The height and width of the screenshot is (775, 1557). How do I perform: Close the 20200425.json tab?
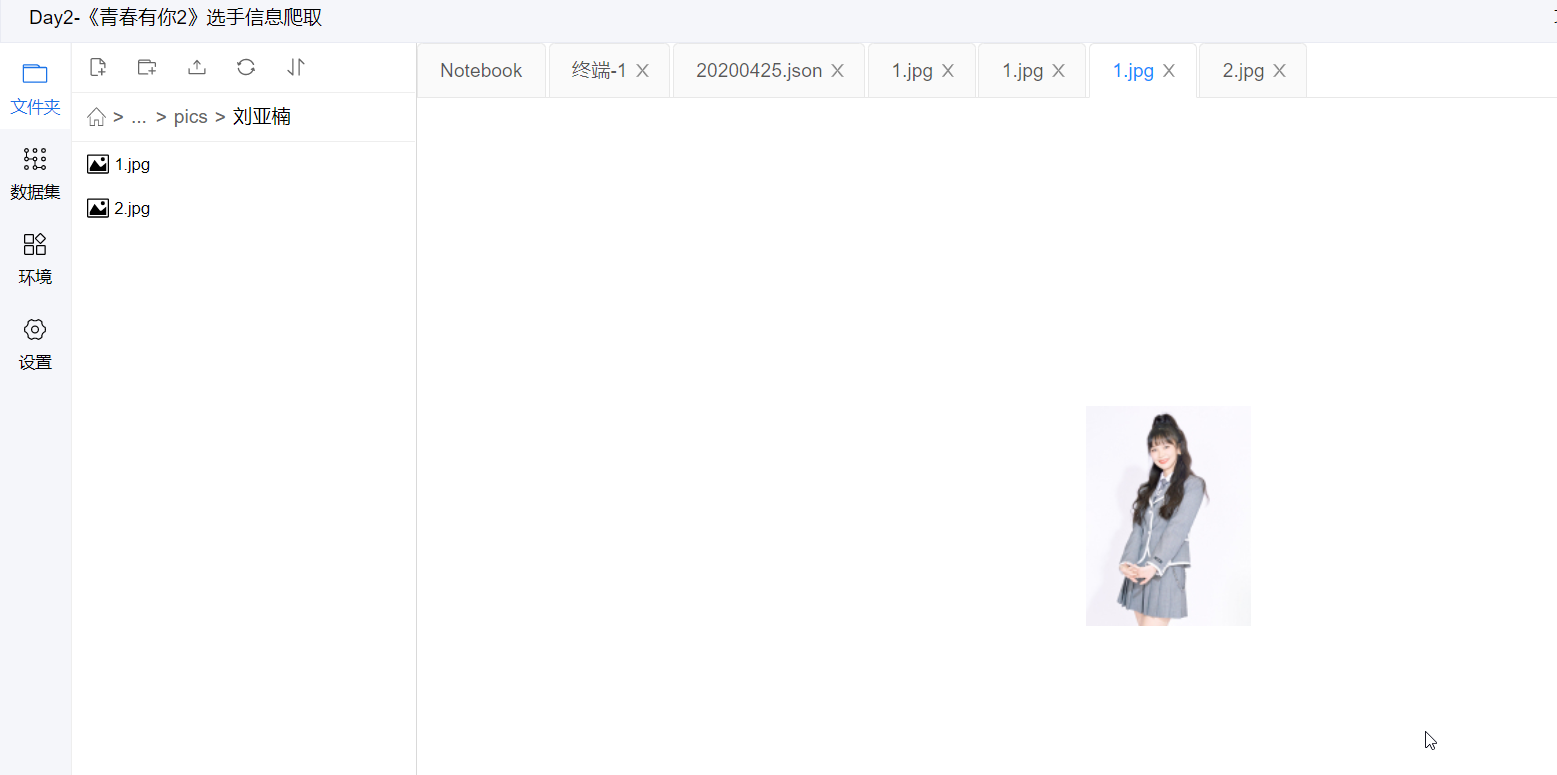(838, 71)
